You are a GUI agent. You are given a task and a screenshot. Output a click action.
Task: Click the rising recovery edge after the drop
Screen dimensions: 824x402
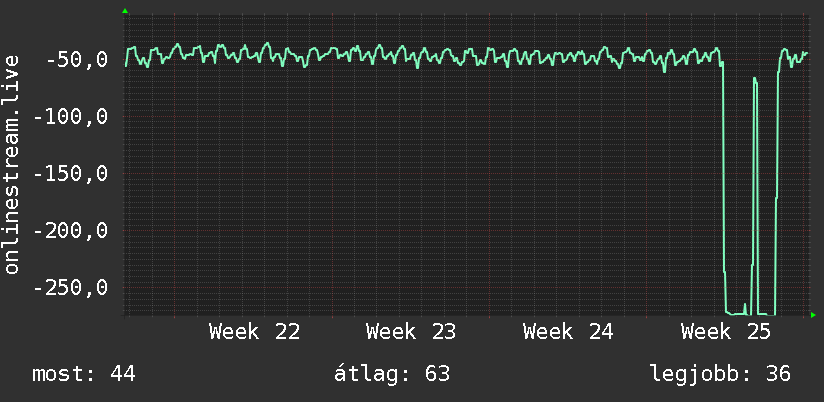click(x=777, y=184)
